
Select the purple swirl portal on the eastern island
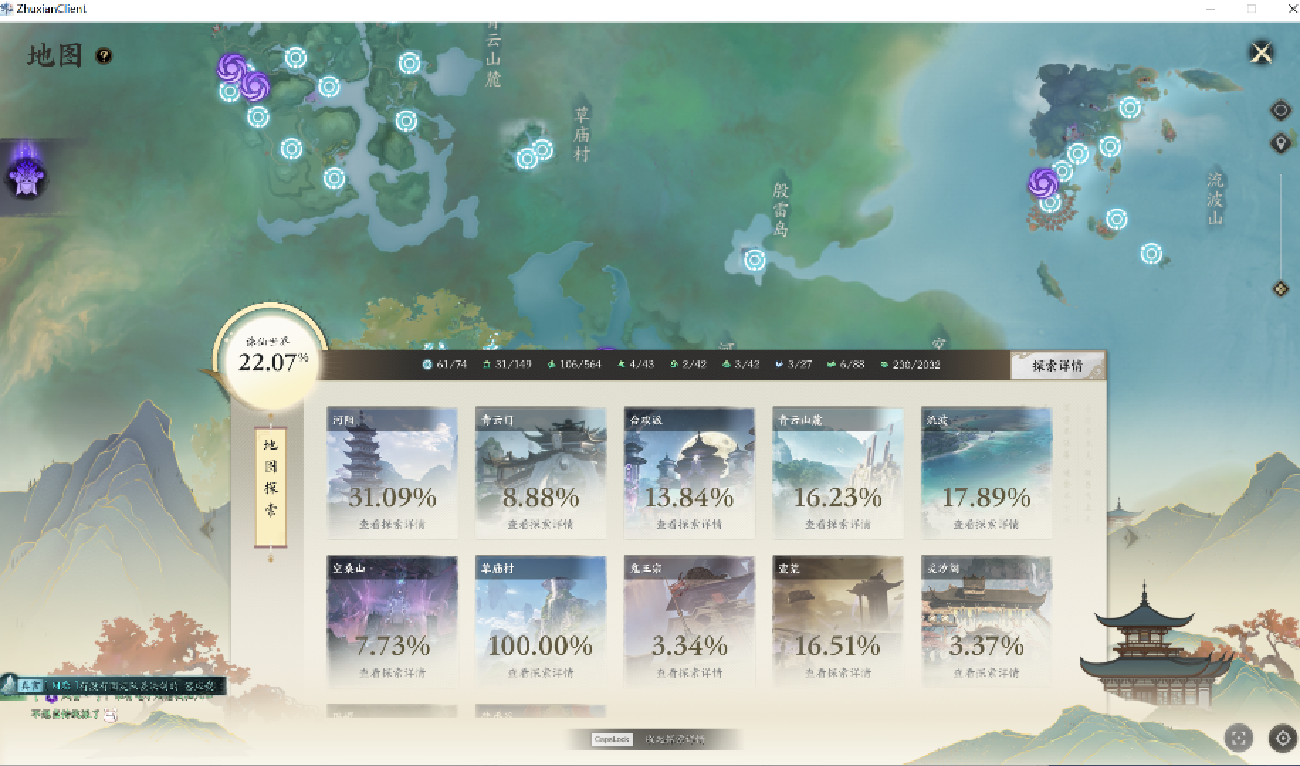(1043, 183)
